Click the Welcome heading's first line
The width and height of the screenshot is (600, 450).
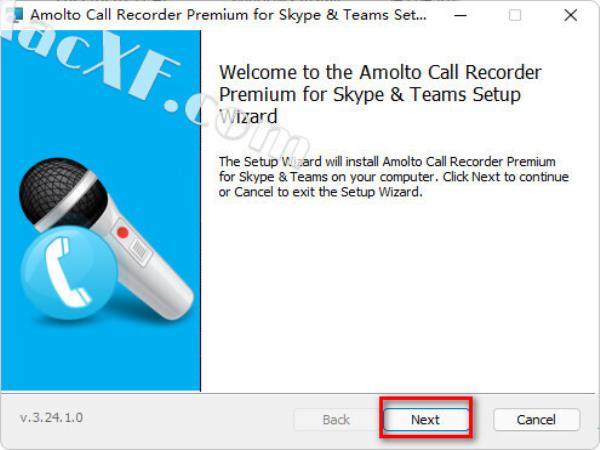(380, 73)
